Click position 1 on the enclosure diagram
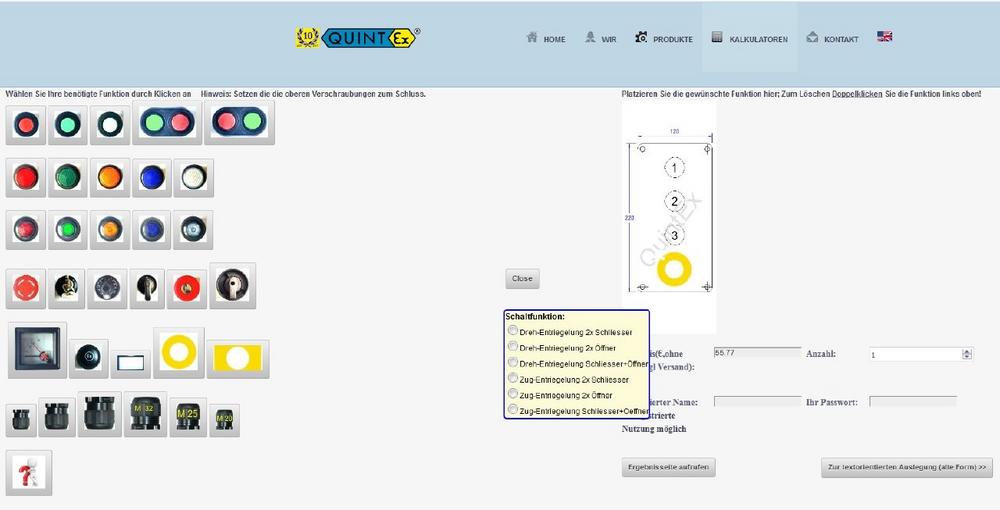 pyautogui.click(x=675, y=168)
